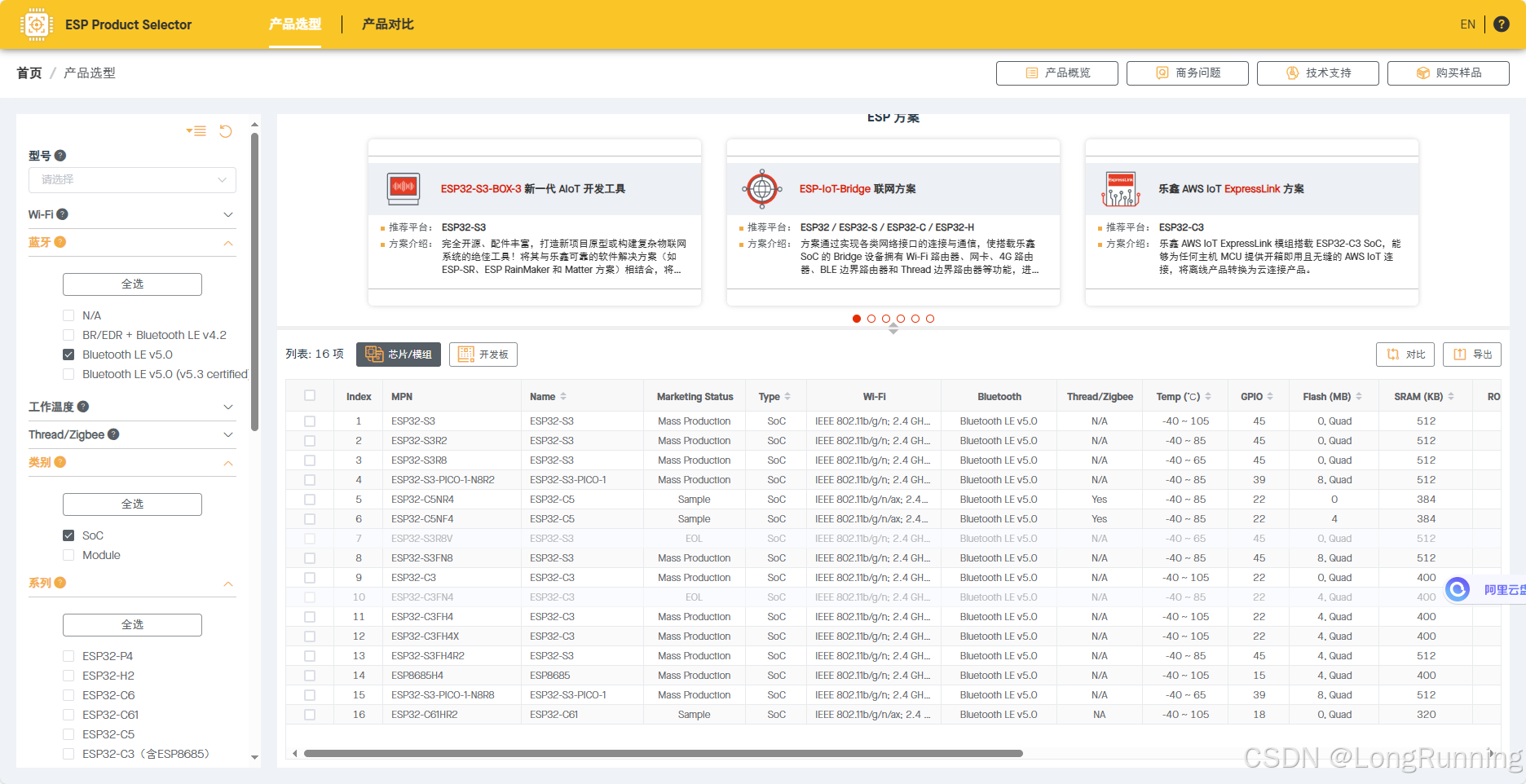Go to 首页 breadcrumb
Image resolution: width=1526 pixels, height=784 pixels.
coord(29,73)
